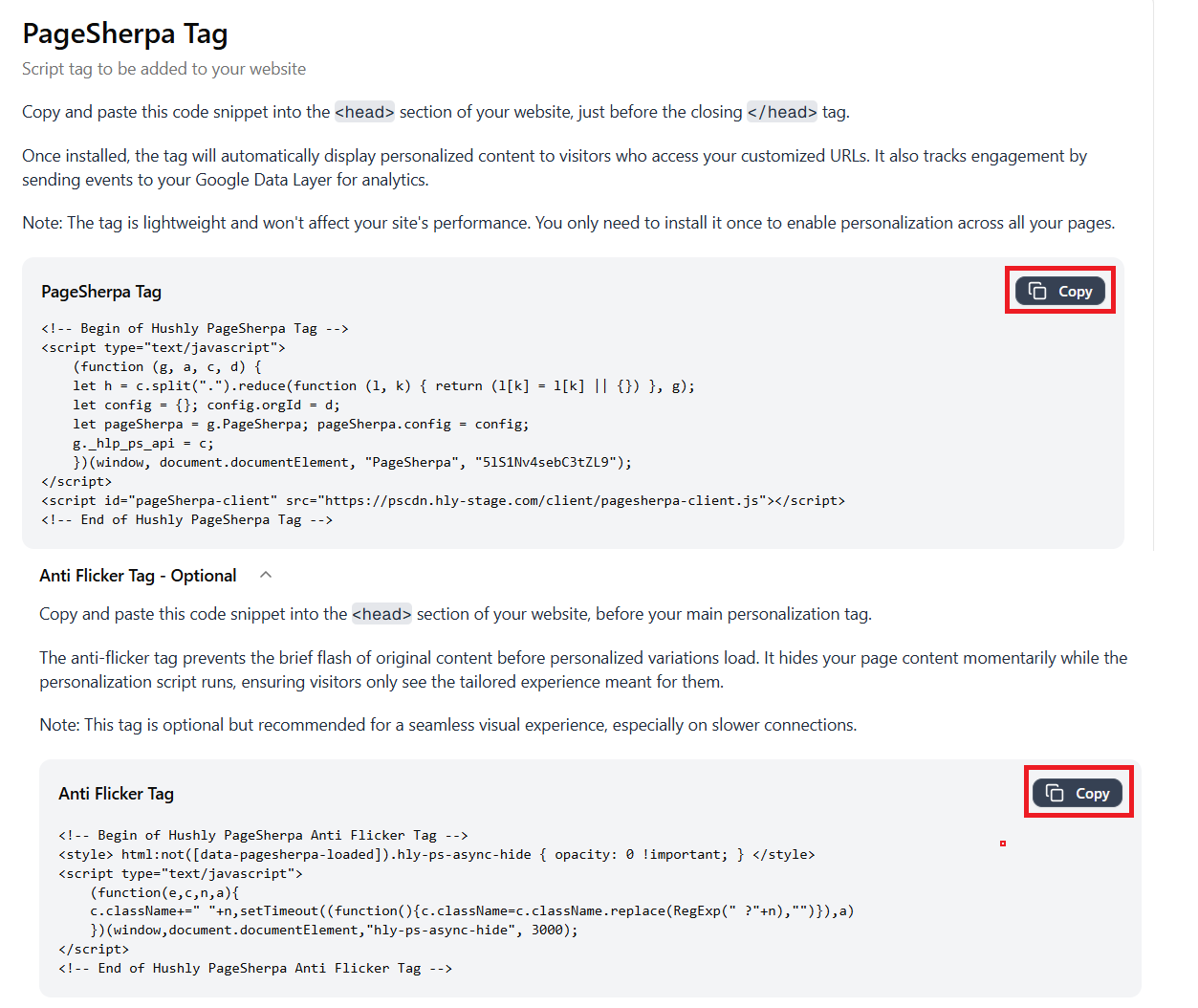This screenshot has width=1198, height=1008.
Task: Click the '<!-- End of Hushly PageSherpa Anti Flicker Tag -->' line
Action: (255, 968)
